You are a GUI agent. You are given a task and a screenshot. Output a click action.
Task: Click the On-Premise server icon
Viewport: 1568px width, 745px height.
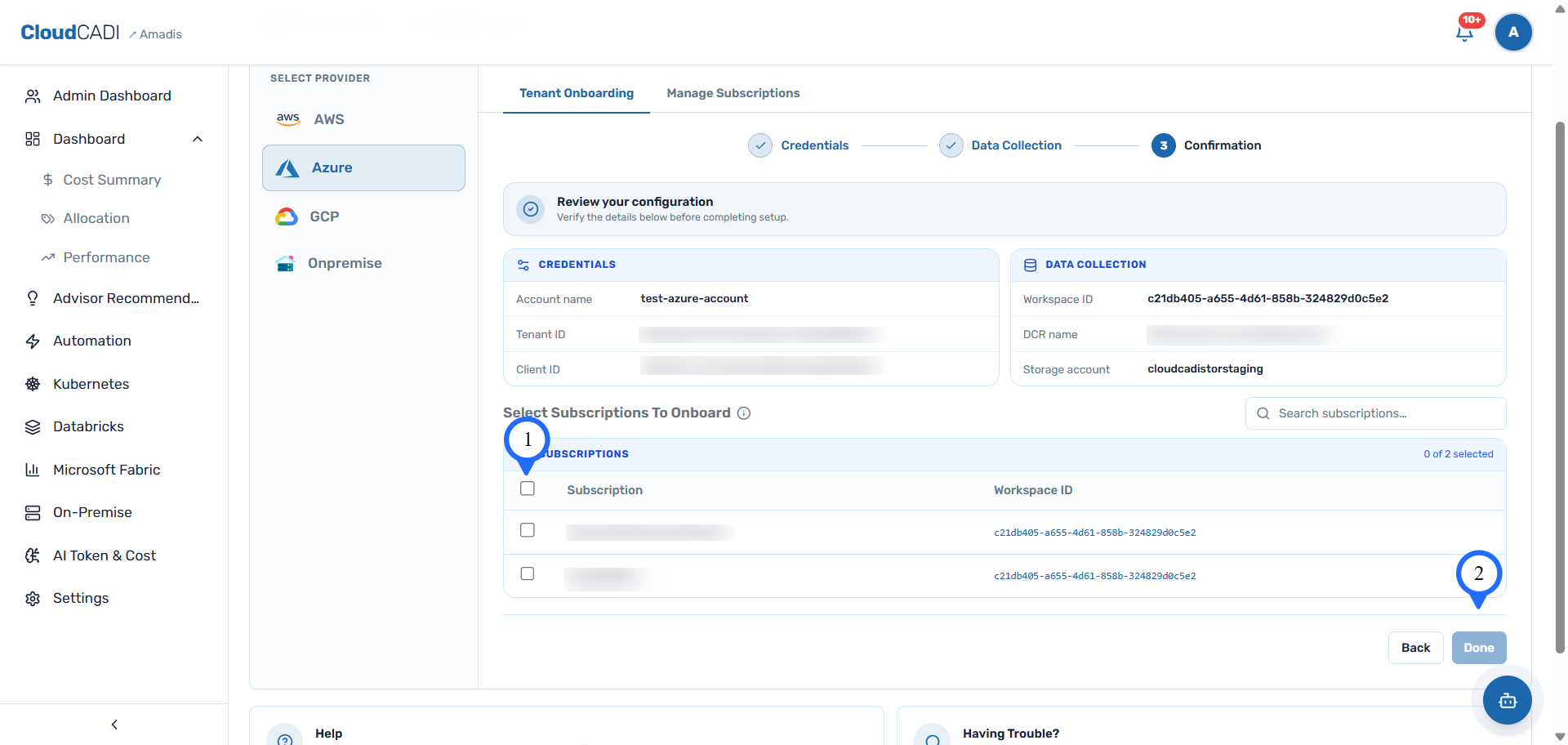33,513
